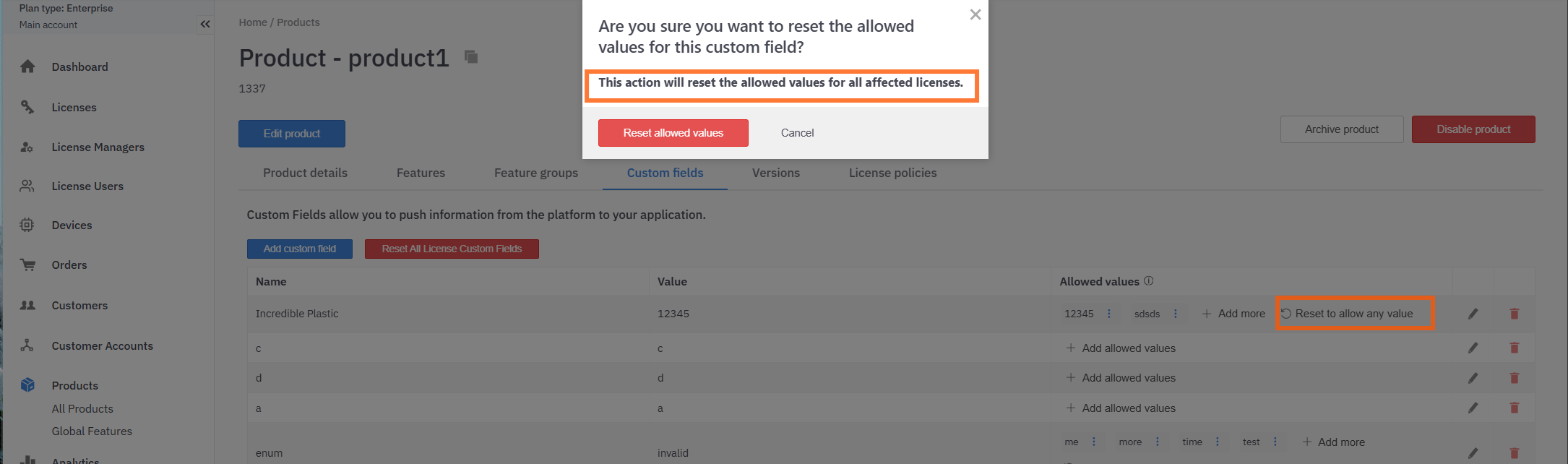Close the dialog with the X
The width and height of the screenshot is (1568, 464).
[x=975, y=14]
